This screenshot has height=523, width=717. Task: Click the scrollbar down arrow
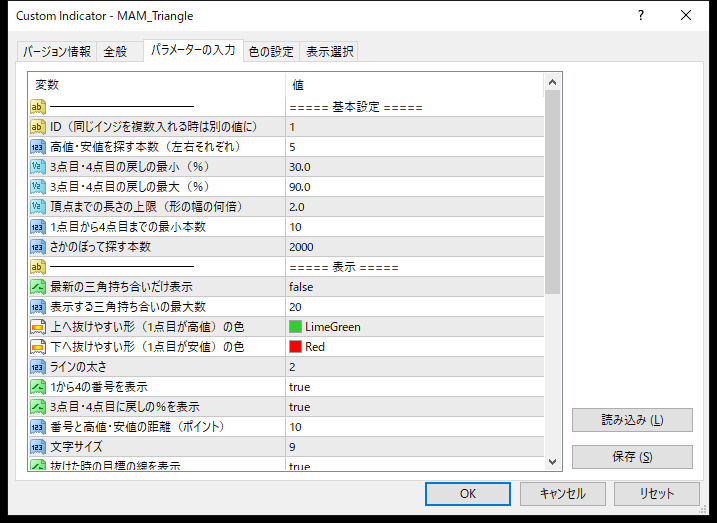click(552, 462)
